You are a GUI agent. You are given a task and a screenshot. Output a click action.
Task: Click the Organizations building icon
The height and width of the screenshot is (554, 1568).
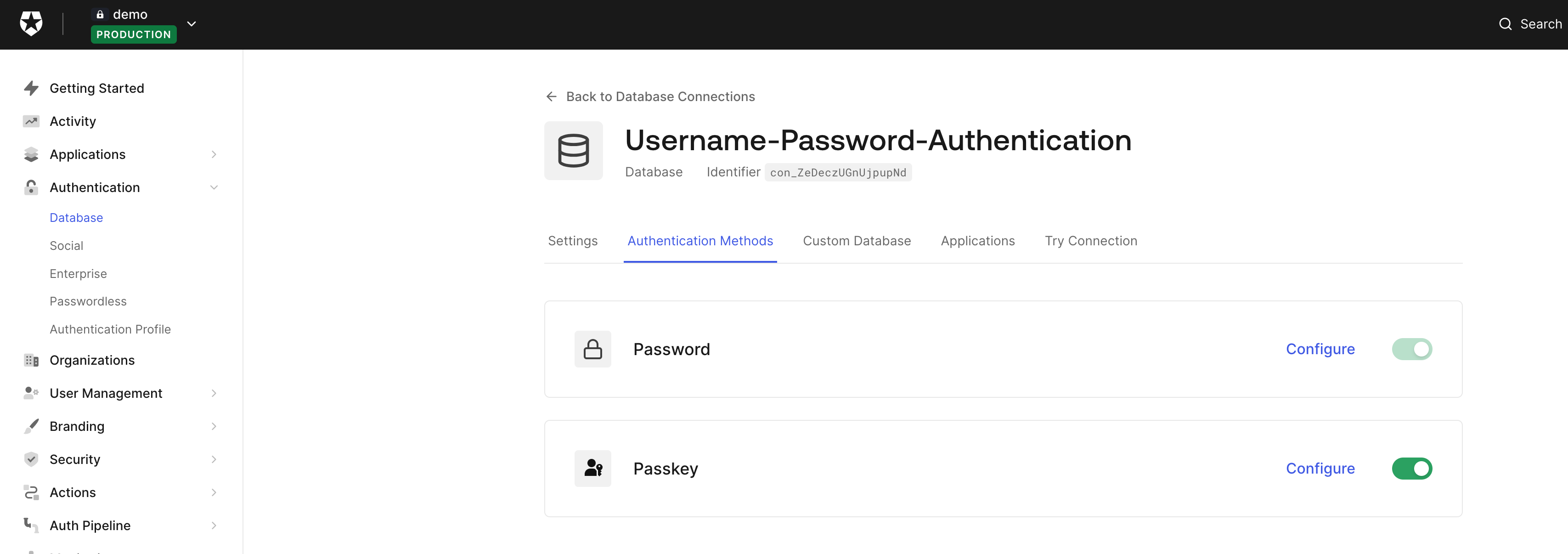click(31, 359)
